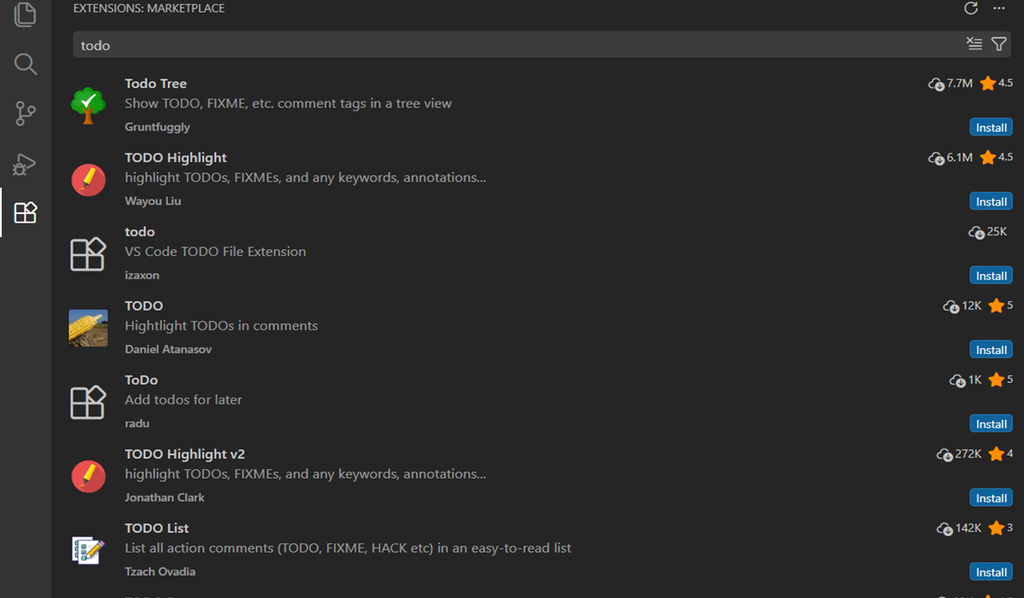Install the TODO List extension
Image resolution: width=1024 pixels, height=598 pixels.
[x=991, y=572]
